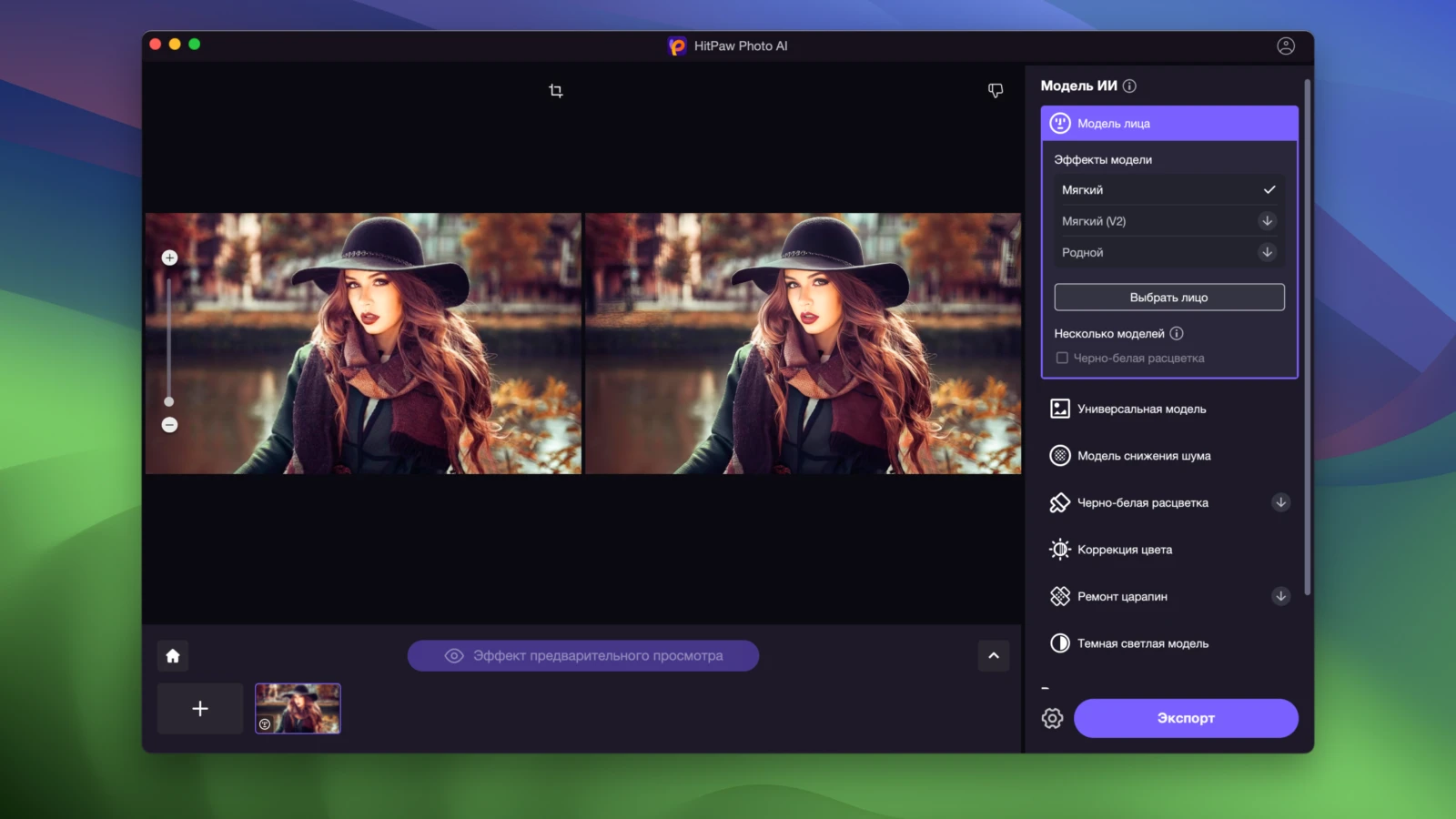Show info for Несколько моделей
Image resolution: width=1456 pixels, height=819 pixels.
[x=1177, y=334]
